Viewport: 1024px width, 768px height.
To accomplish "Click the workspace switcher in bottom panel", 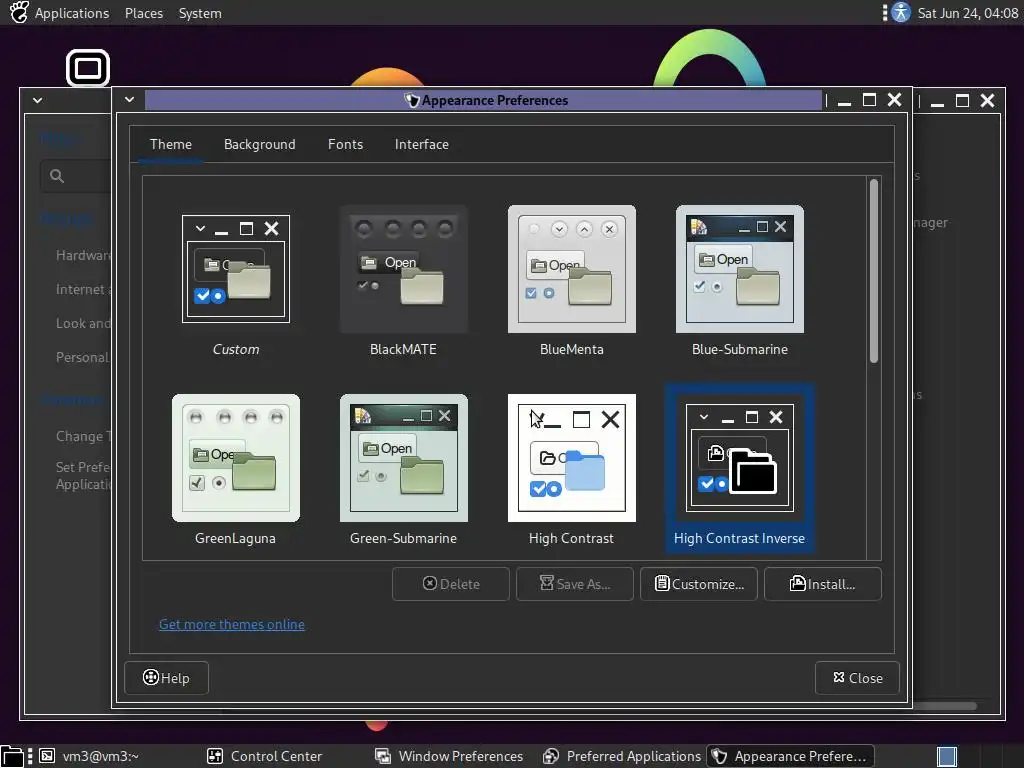I will [947, 757].
